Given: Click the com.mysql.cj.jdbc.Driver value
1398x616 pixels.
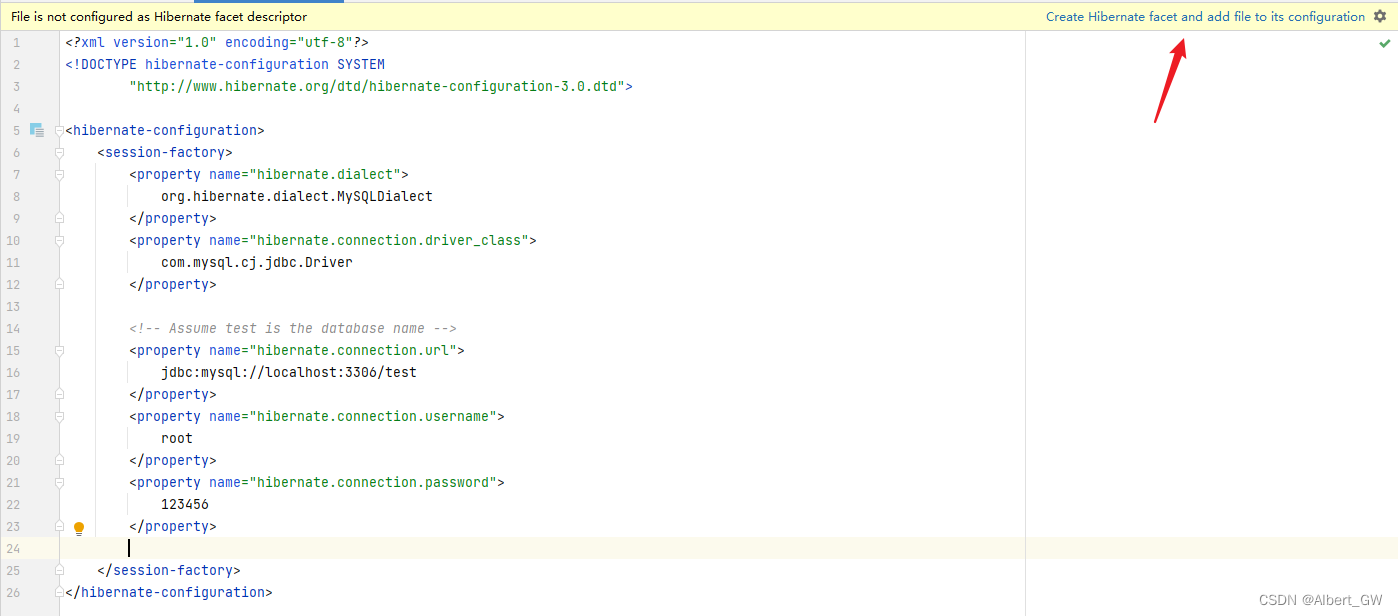Looking at the screenshot, I should click(256, 261).
